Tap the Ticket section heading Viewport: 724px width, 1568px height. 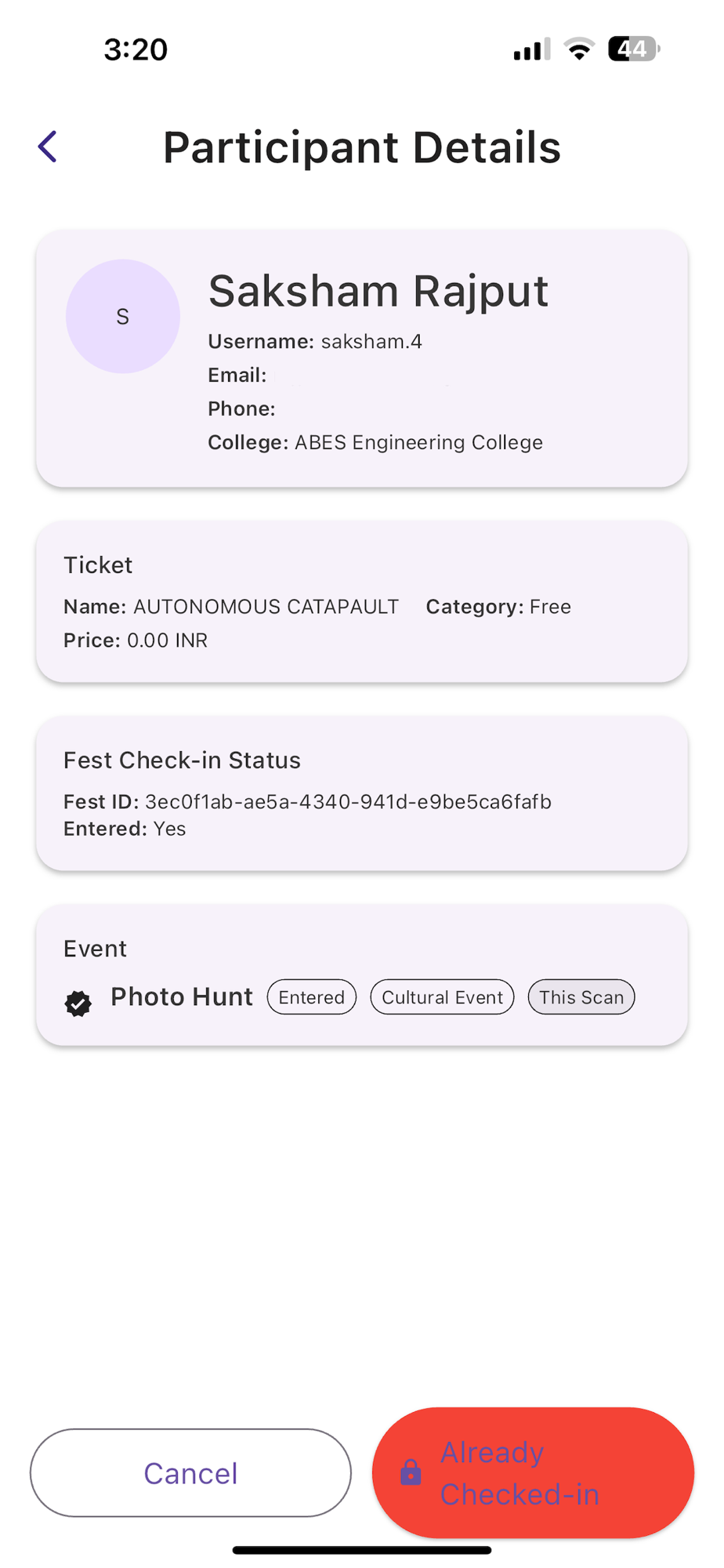point(98,565)
